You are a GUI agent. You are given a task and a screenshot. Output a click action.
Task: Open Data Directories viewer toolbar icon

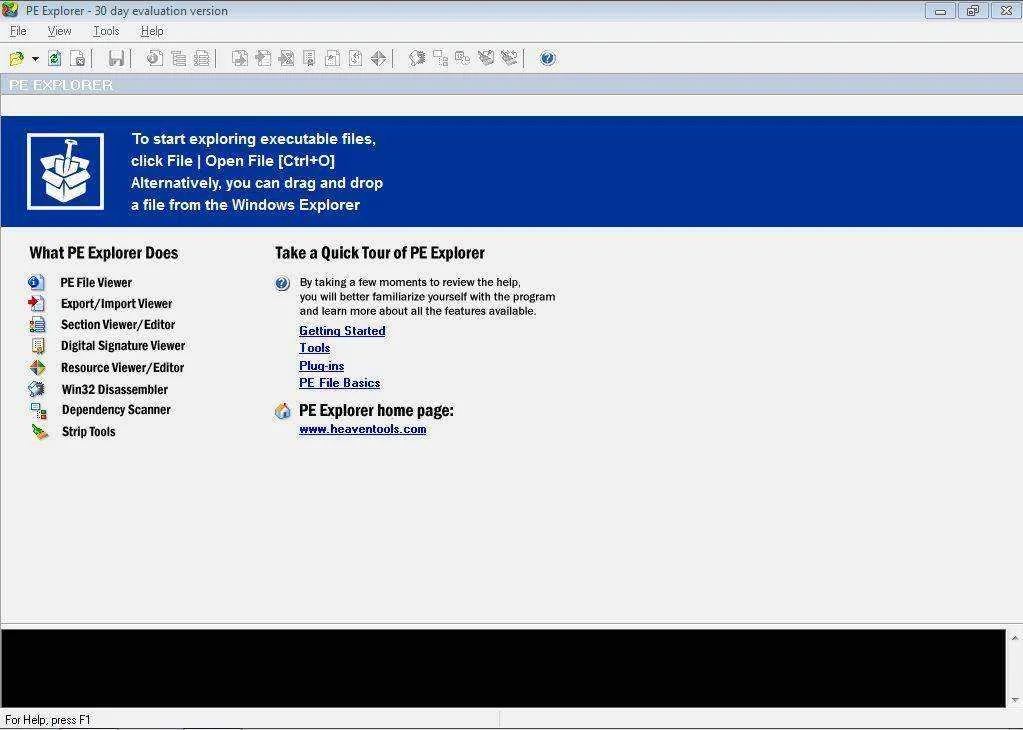tap(178, 59)
